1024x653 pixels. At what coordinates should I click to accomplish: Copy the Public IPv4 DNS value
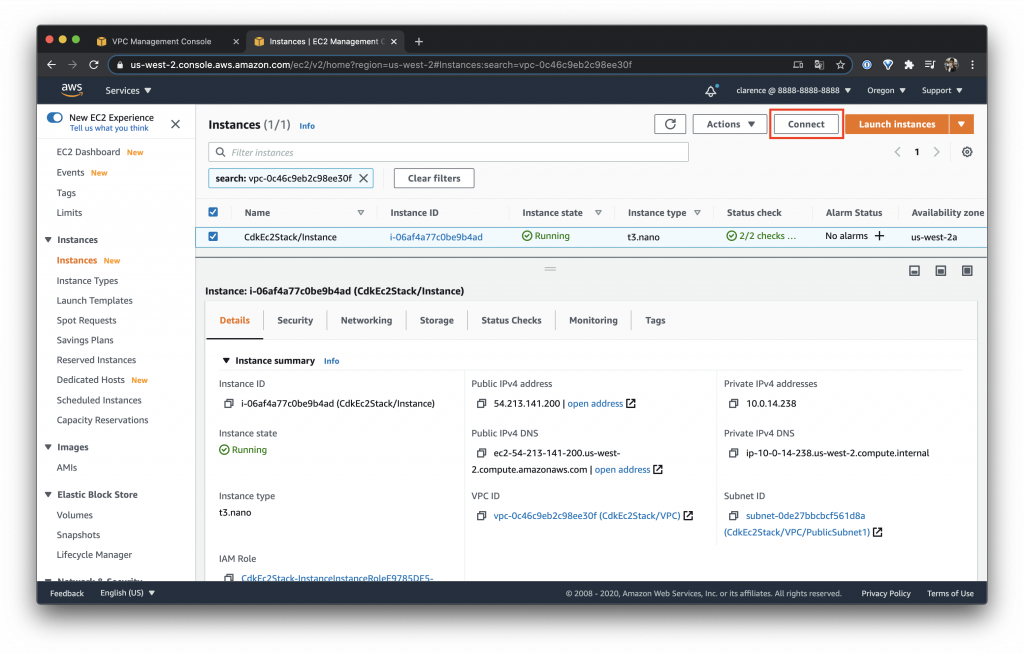(x=481, y=453)
